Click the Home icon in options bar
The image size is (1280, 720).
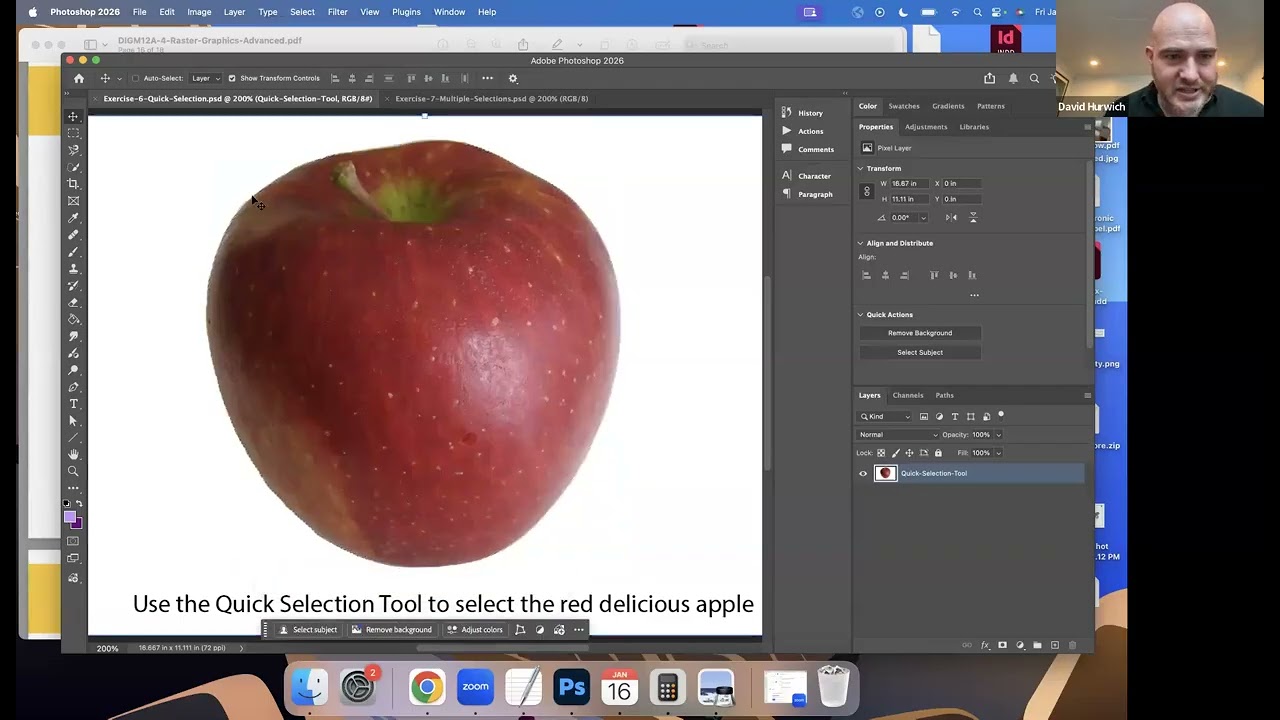tap(79, 78)
